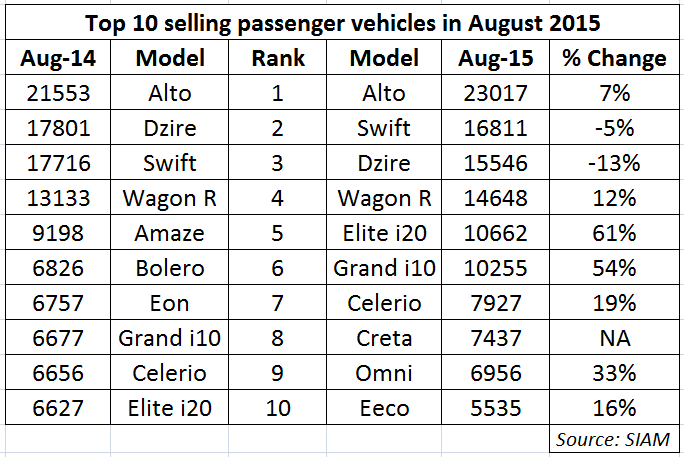Click the Wagon R cell beside 14648

[392, 198]
